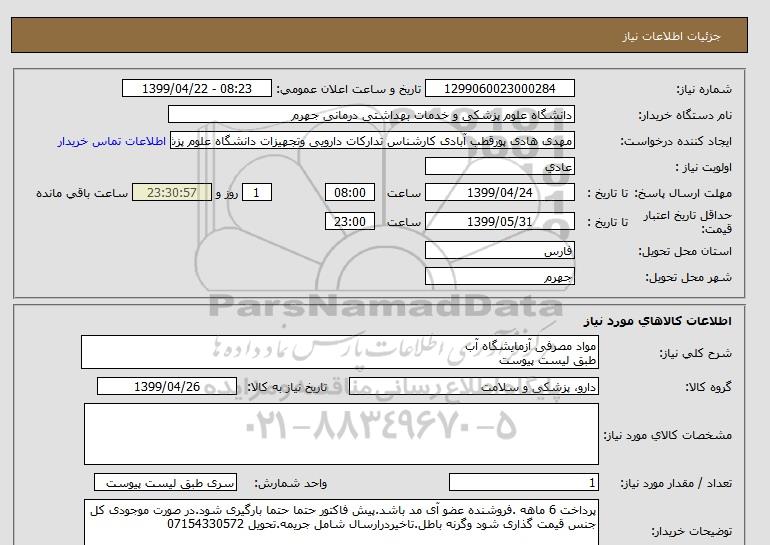Select the public announcement date field 1399/04/22 - 08:23
The width and height of the screenshot is (770, 545).
(196, 88)
